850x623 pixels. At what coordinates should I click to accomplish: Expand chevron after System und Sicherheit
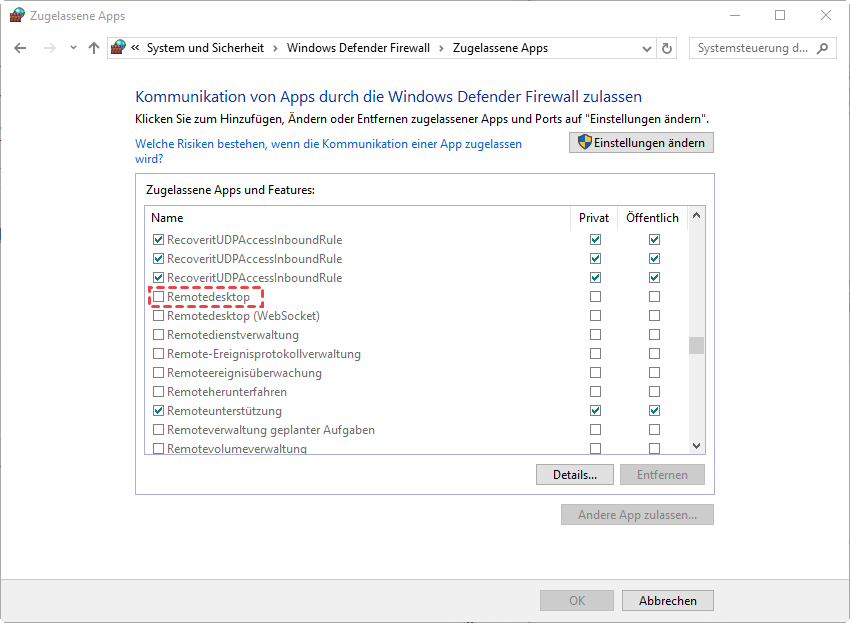pos(275,48)
